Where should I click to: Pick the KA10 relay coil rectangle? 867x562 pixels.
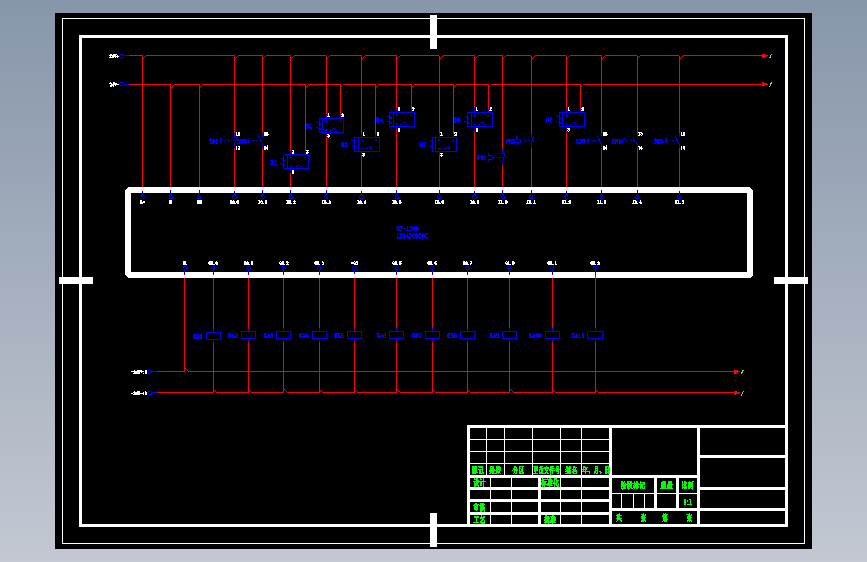coord(552,335)
